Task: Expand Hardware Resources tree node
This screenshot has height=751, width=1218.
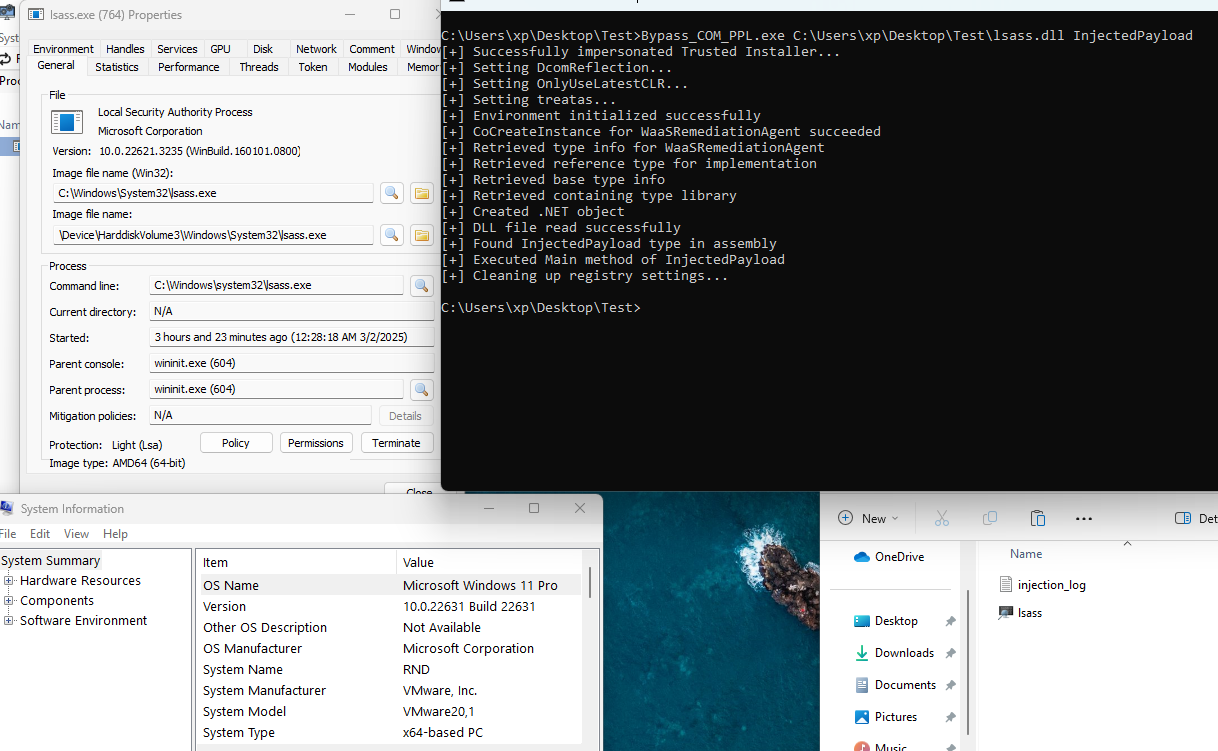Action: [9, 581]
